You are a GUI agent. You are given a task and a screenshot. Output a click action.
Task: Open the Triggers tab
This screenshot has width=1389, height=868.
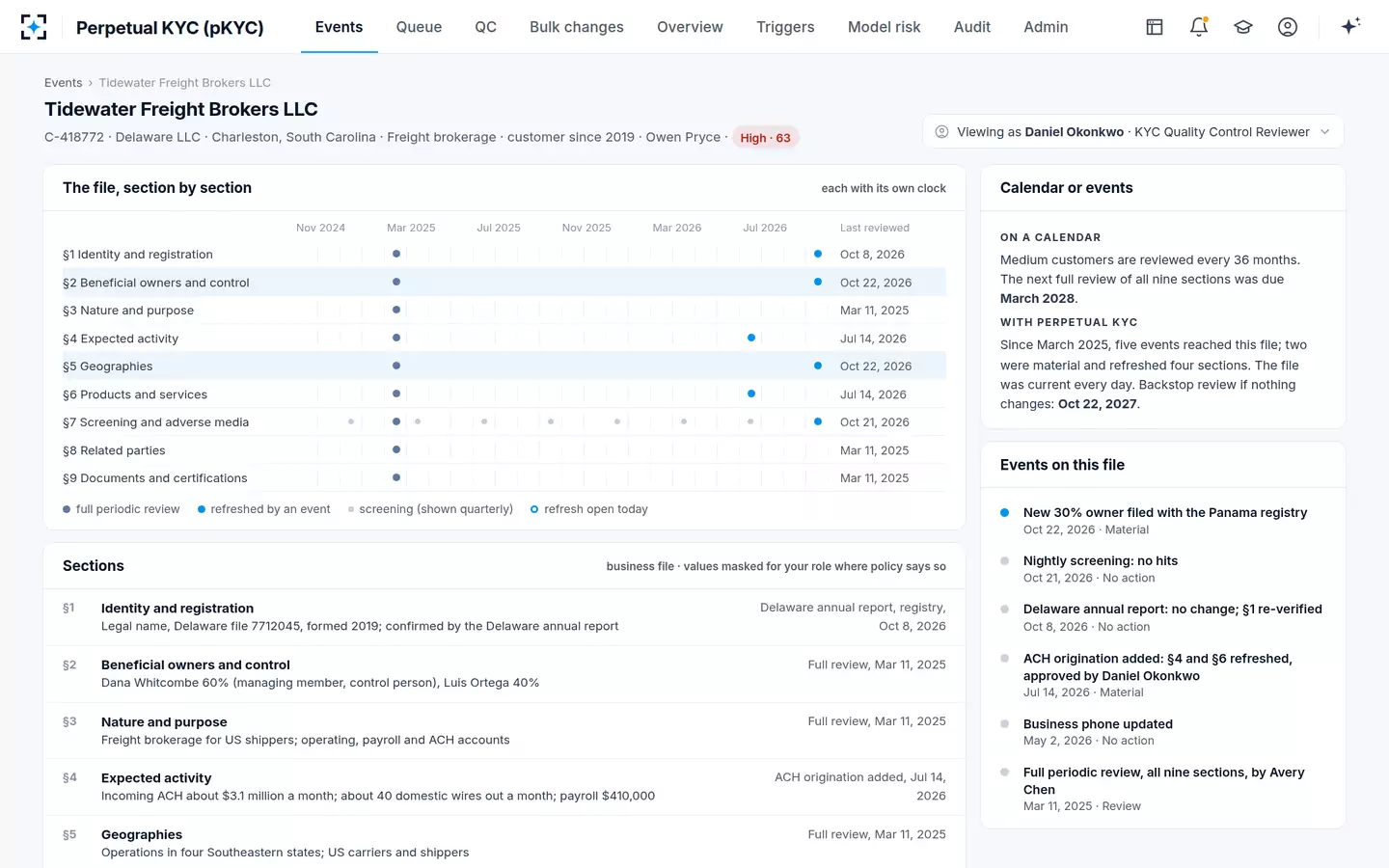pyautogui.click(x=785, y=27)
